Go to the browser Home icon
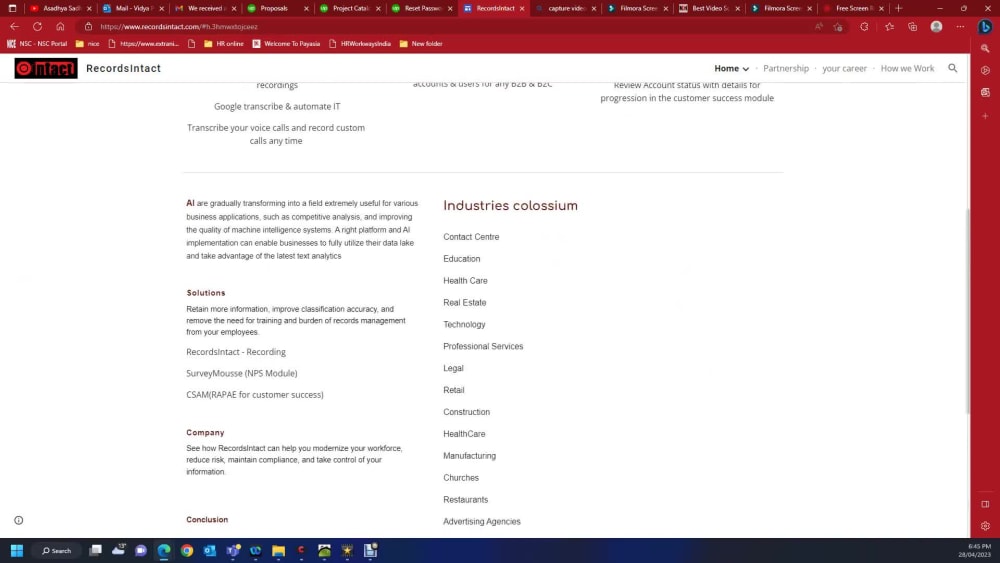The height and width of the screenshot is (563, 1000). (x=60, y=27)
